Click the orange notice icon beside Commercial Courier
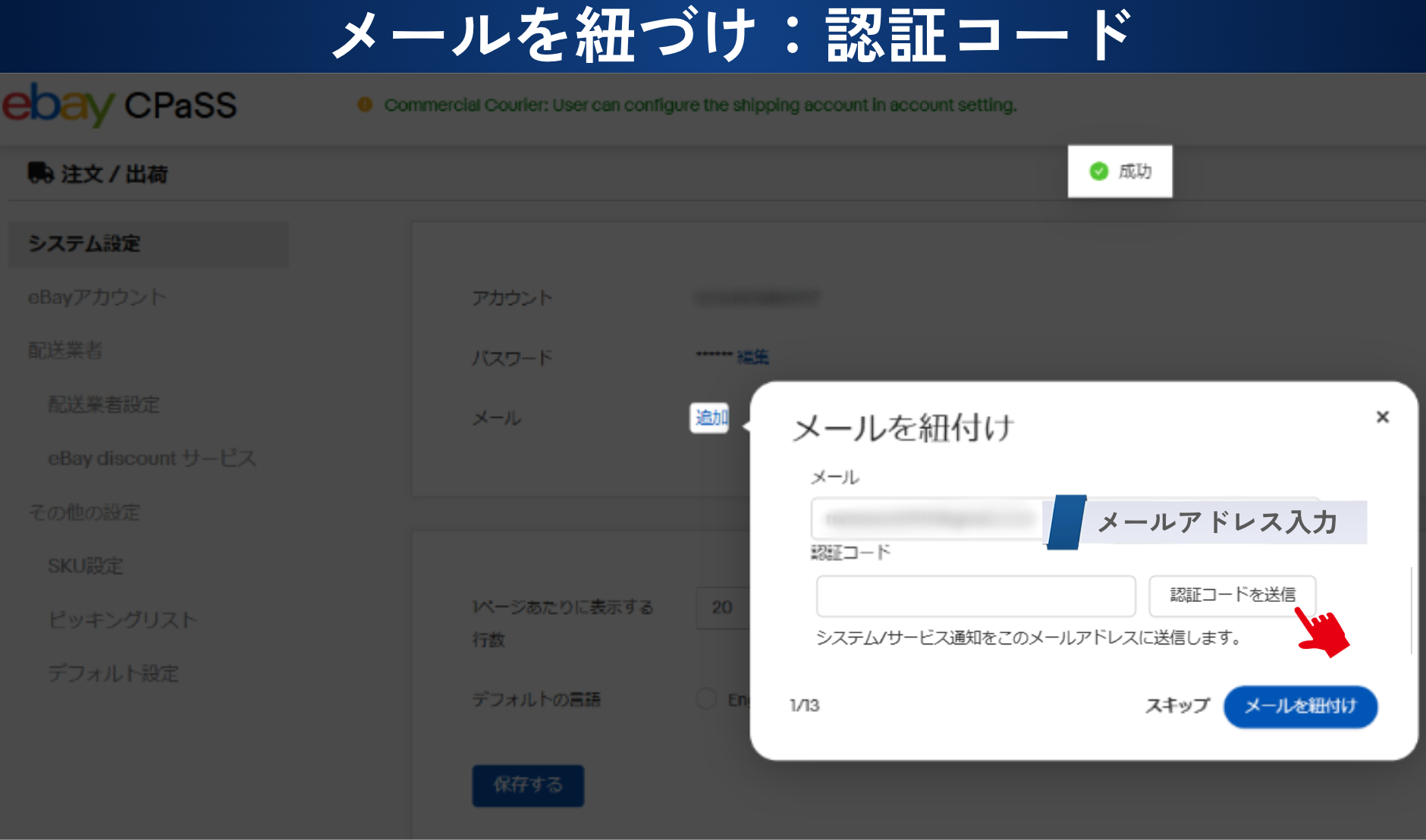 tap(365, 105)
